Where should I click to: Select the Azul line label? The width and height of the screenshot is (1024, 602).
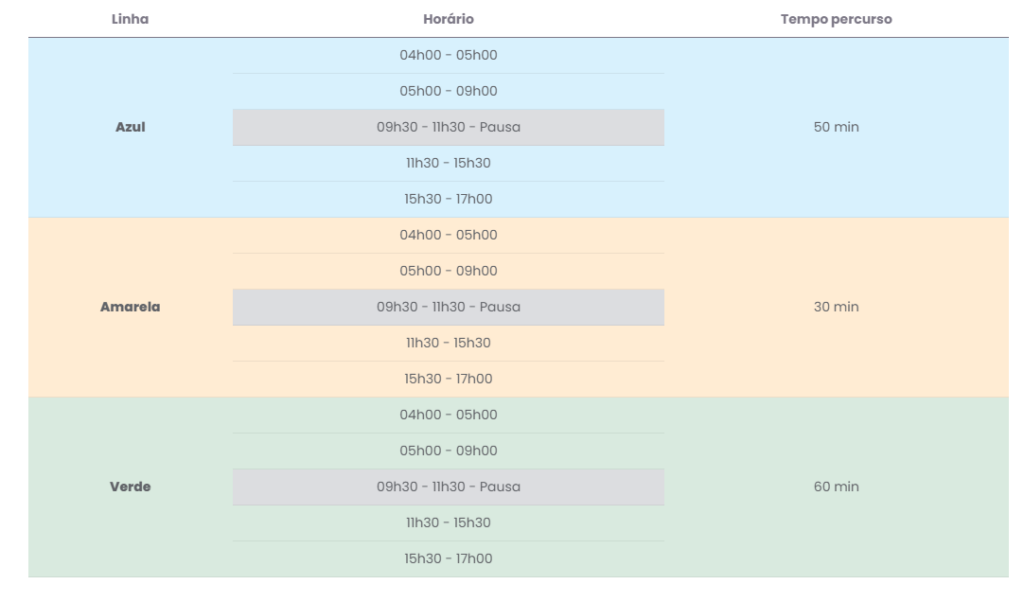point(130,127)
